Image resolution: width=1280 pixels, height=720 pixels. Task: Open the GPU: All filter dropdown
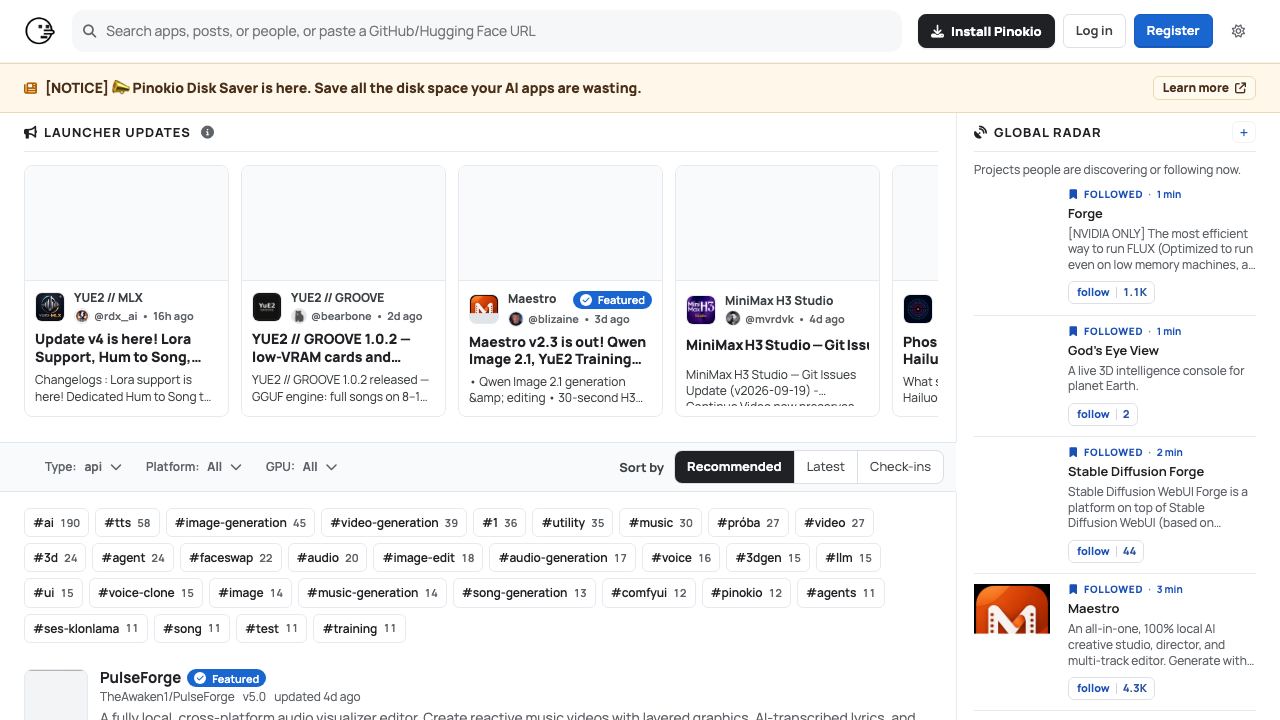click(301, 467)
